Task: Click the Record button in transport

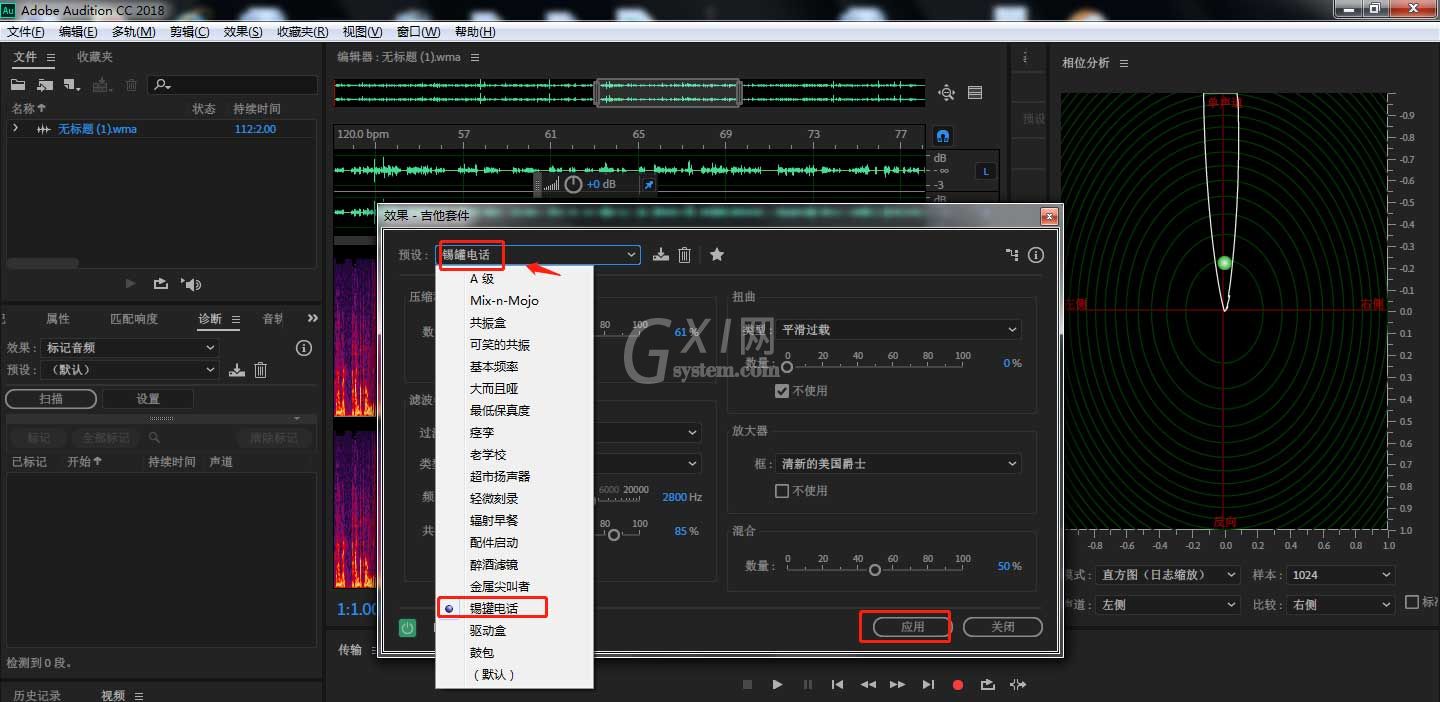Action: (x=958, y=685)
